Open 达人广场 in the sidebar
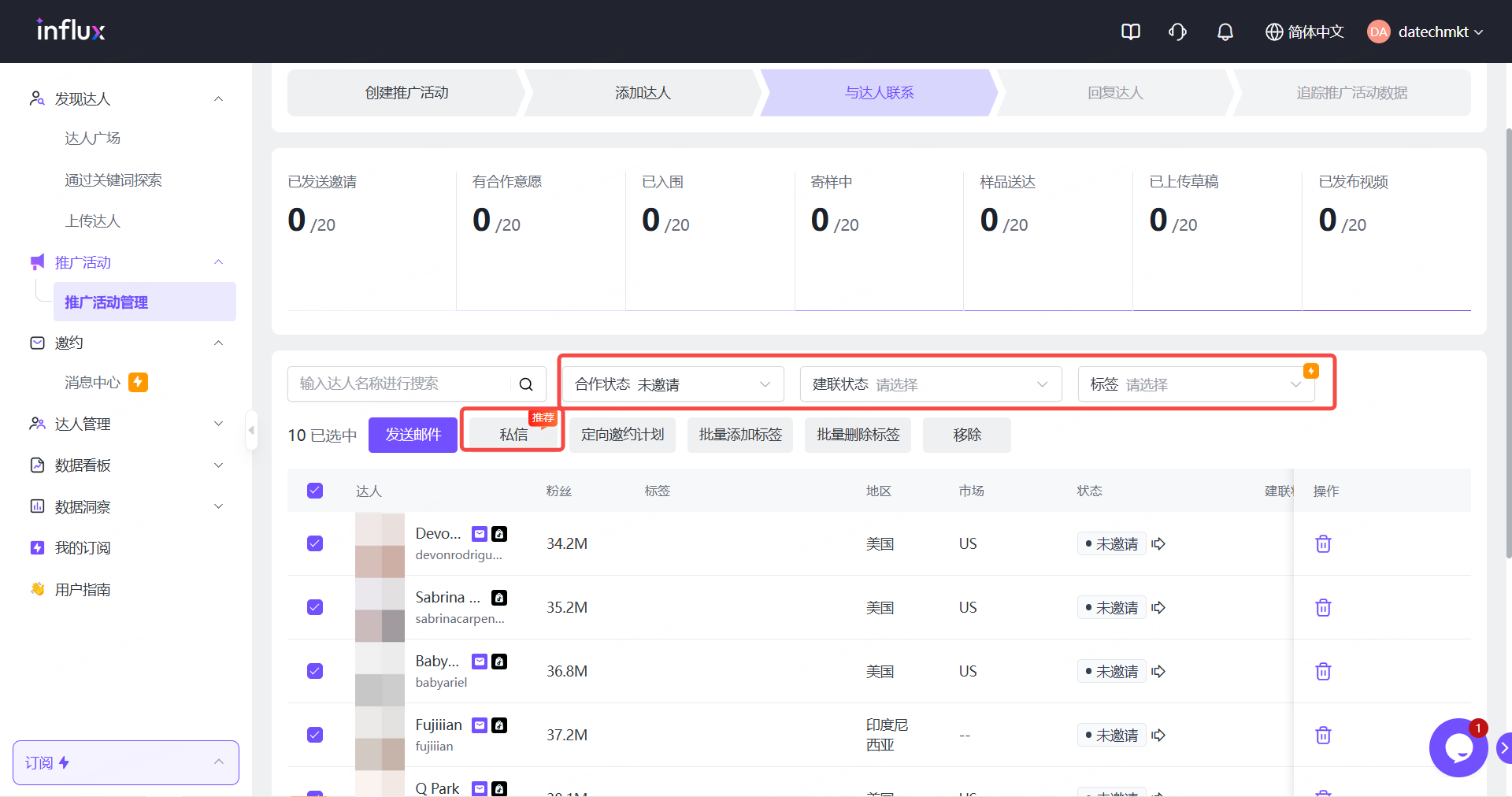This screenshot has height=797, width=1512. point(93,139)
